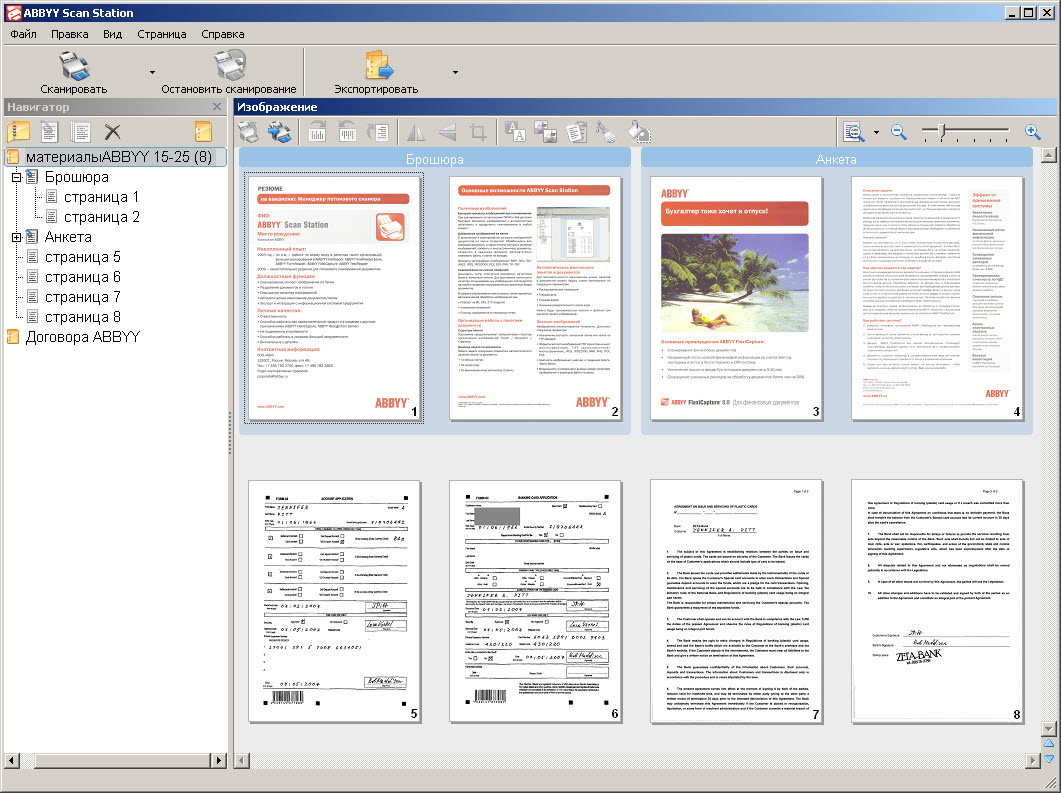Screen dimensions: 1061x793
Task: Click the flip vertical icon
Action: click(x=447, y=132)
